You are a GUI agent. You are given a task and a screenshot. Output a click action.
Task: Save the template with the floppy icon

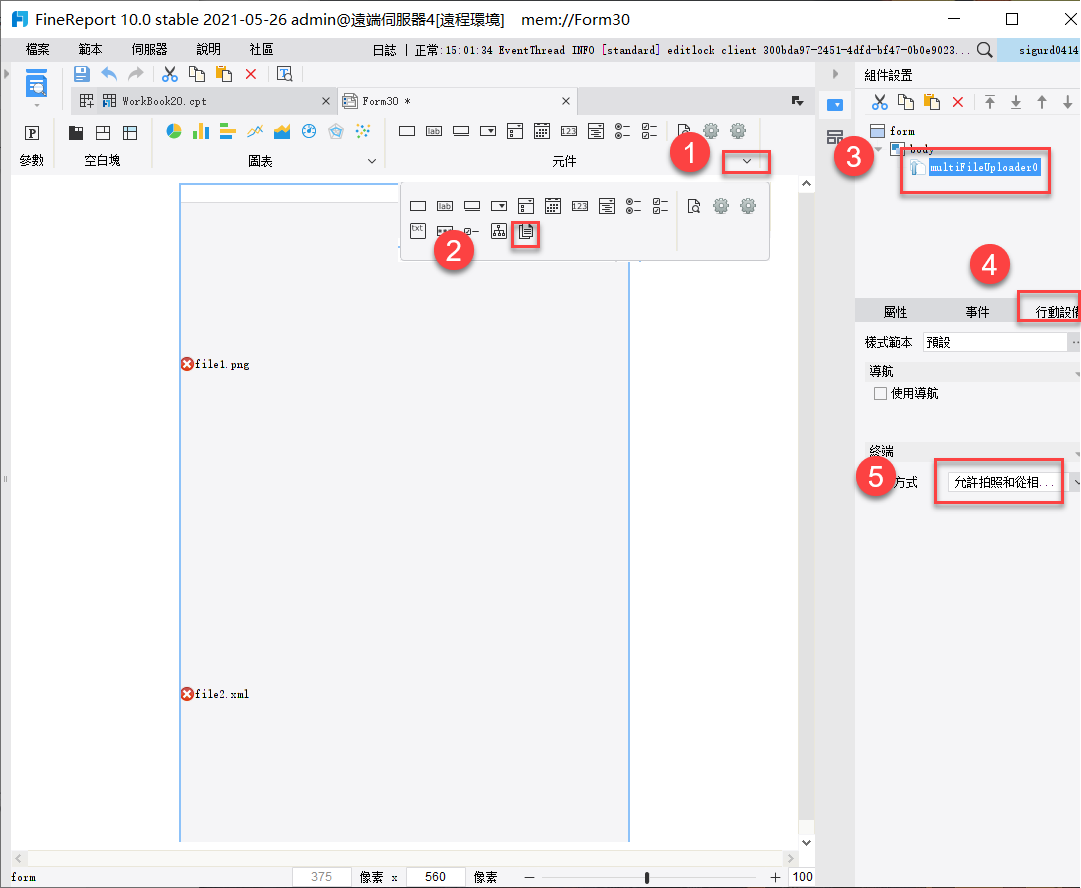82,74
